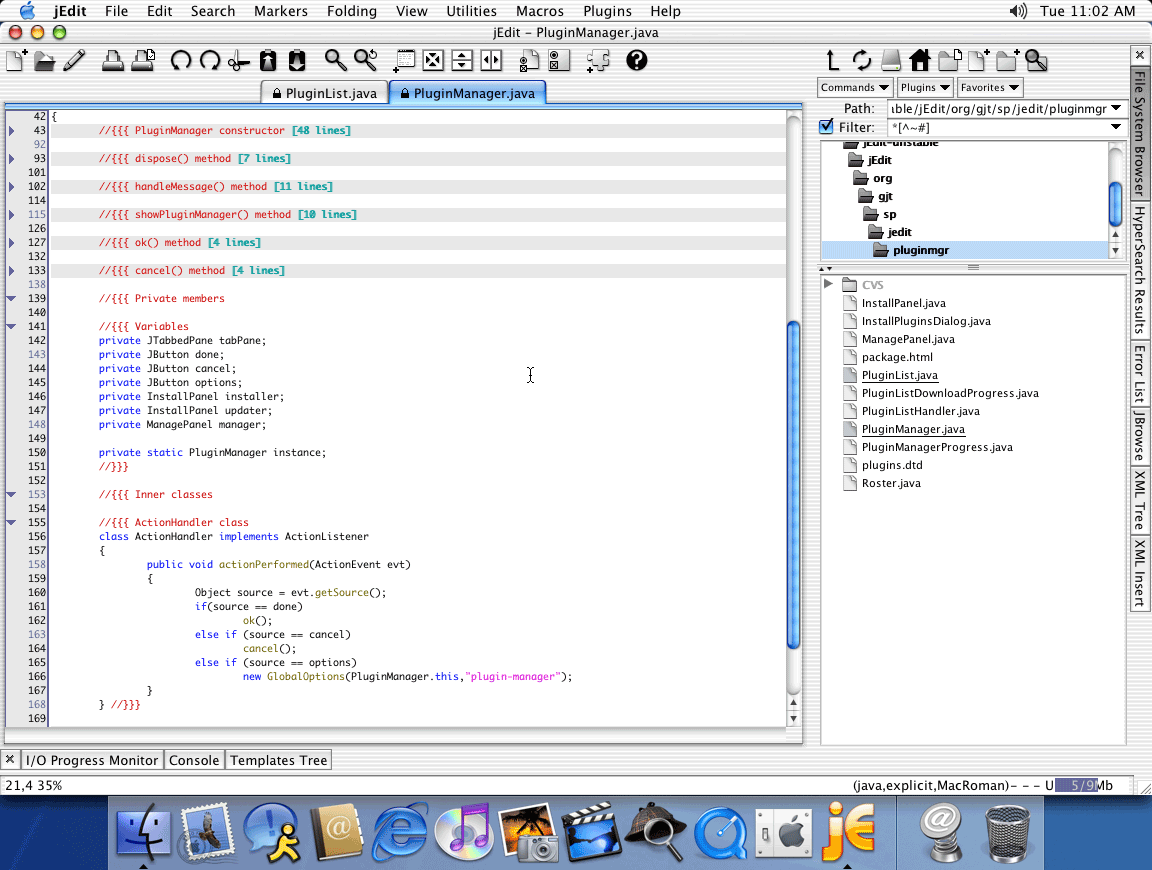Expand the CVS folder
Screen dimensions: 1152x870
829,285
